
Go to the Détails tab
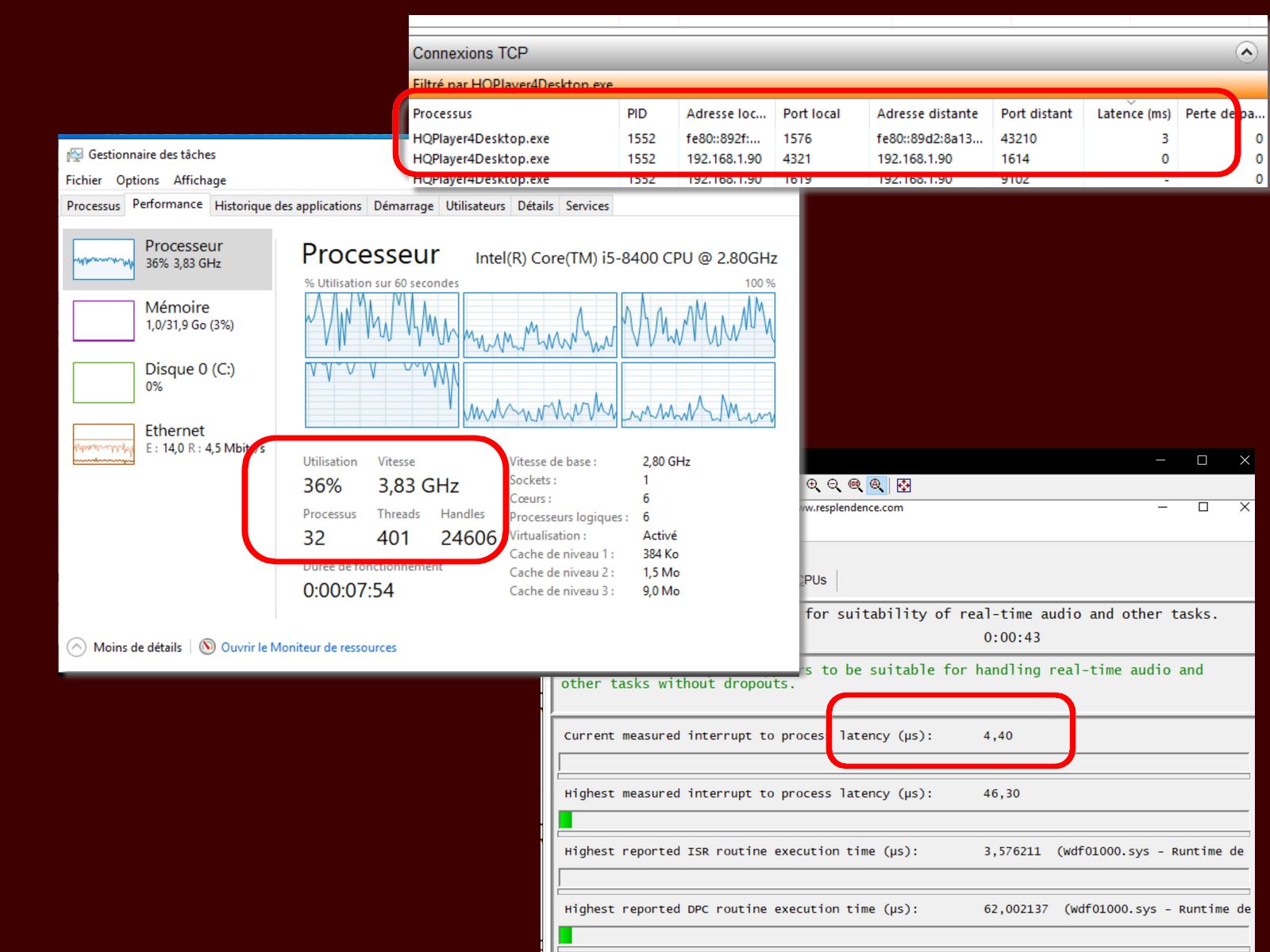click(535, 205)
